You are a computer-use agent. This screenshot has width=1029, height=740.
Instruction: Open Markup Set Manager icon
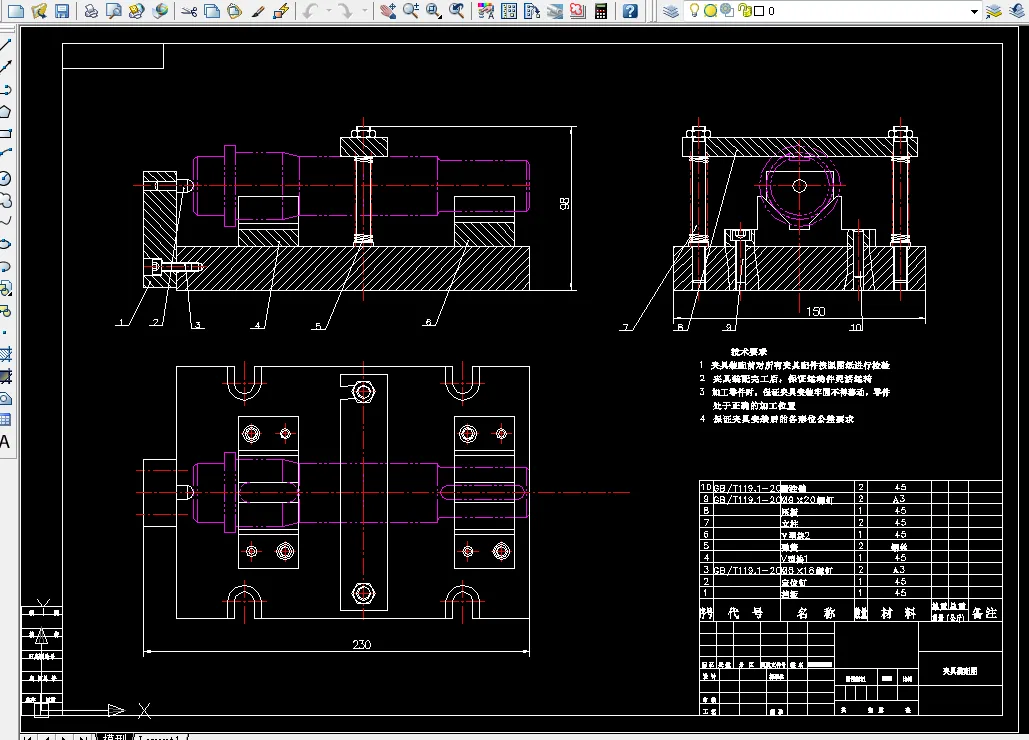(x=578, y=10)
